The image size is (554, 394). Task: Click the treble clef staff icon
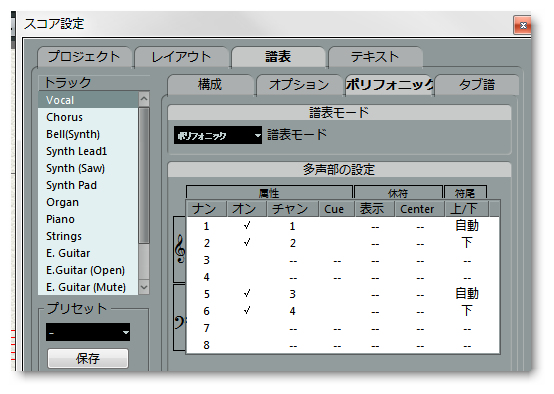point(180,249)
